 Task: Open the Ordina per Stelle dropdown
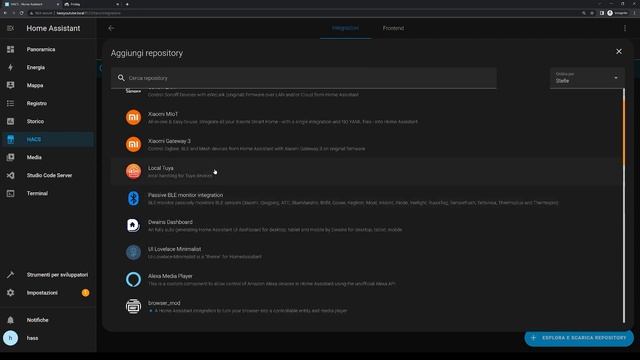pos(587,78)
